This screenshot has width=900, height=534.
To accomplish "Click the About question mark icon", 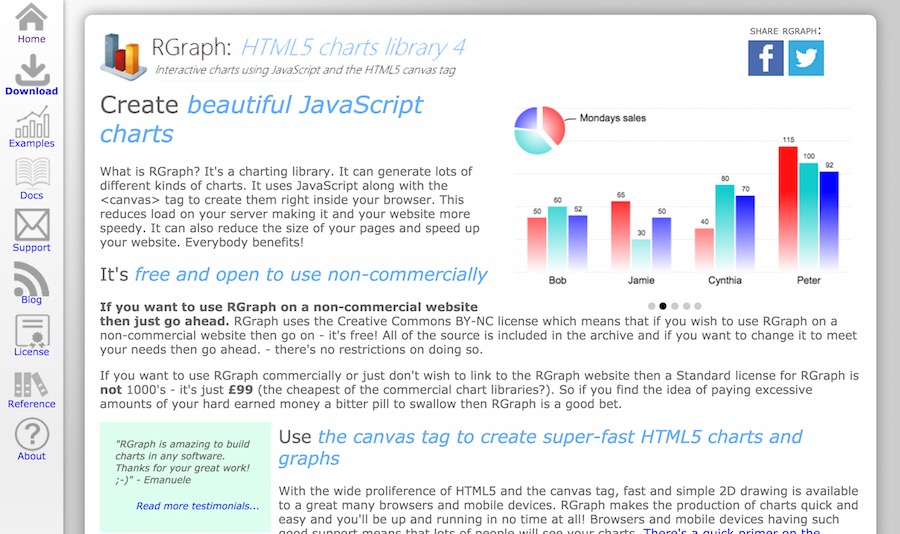I will click(x=32, y=434).
